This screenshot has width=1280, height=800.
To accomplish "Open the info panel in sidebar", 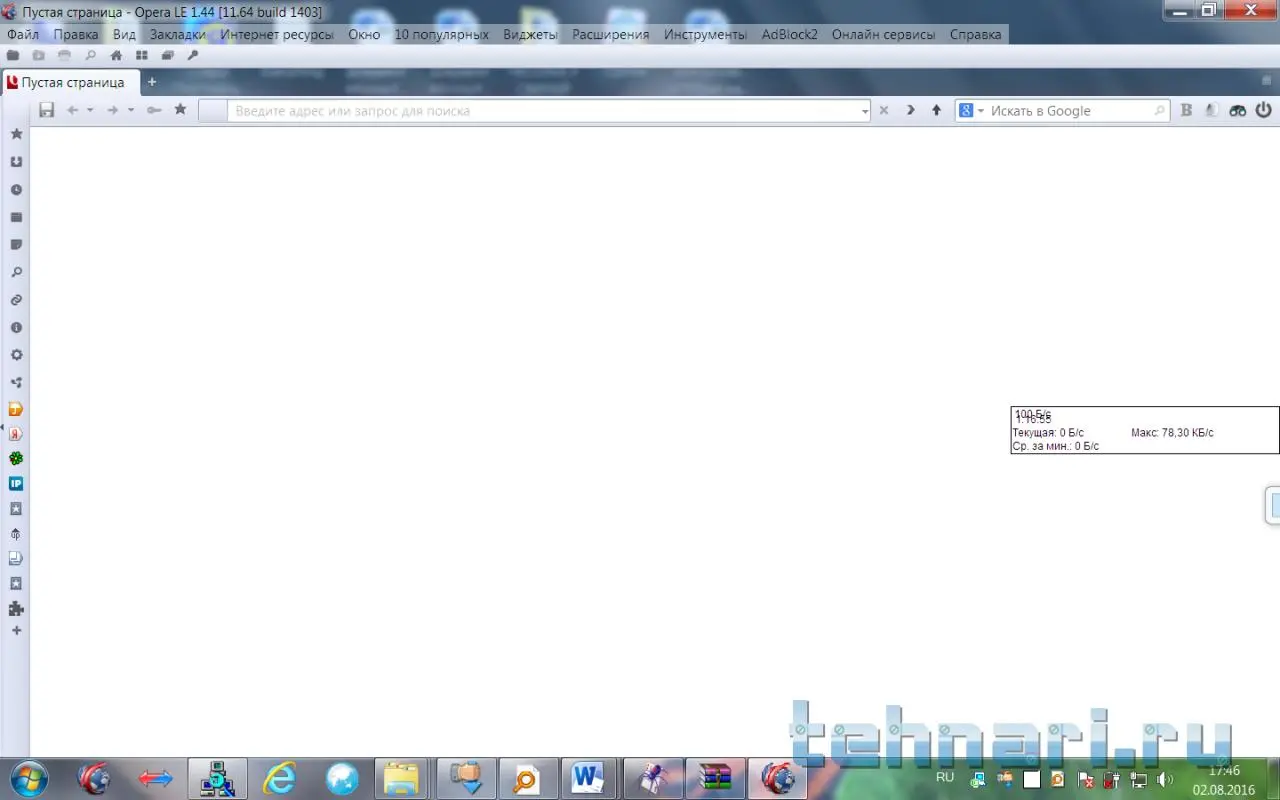I will tap(16, 327).
